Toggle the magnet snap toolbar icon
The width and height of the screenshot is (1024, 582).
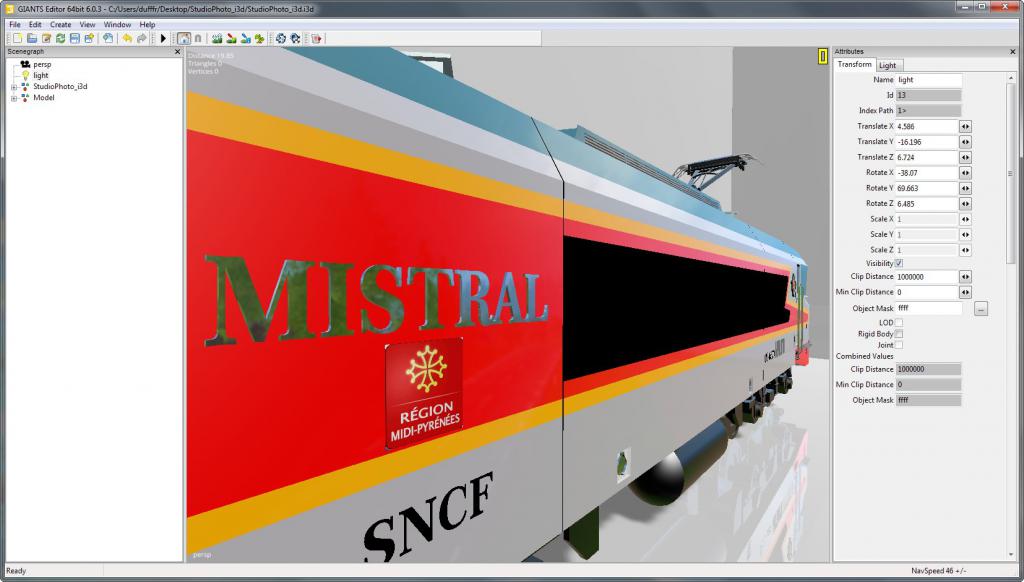pos(198,39)
